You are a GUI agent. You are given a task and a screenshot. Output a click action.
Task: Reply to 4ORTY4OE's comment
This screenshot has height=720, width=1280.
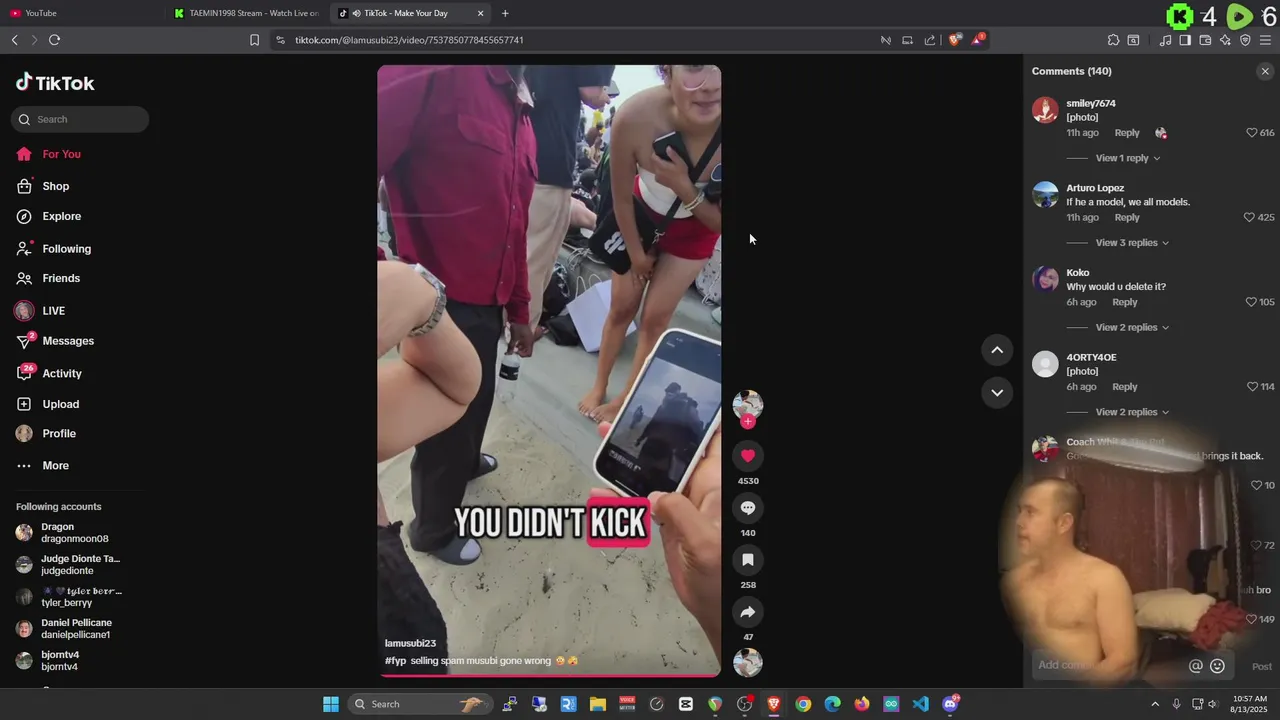coord(1125,387)
